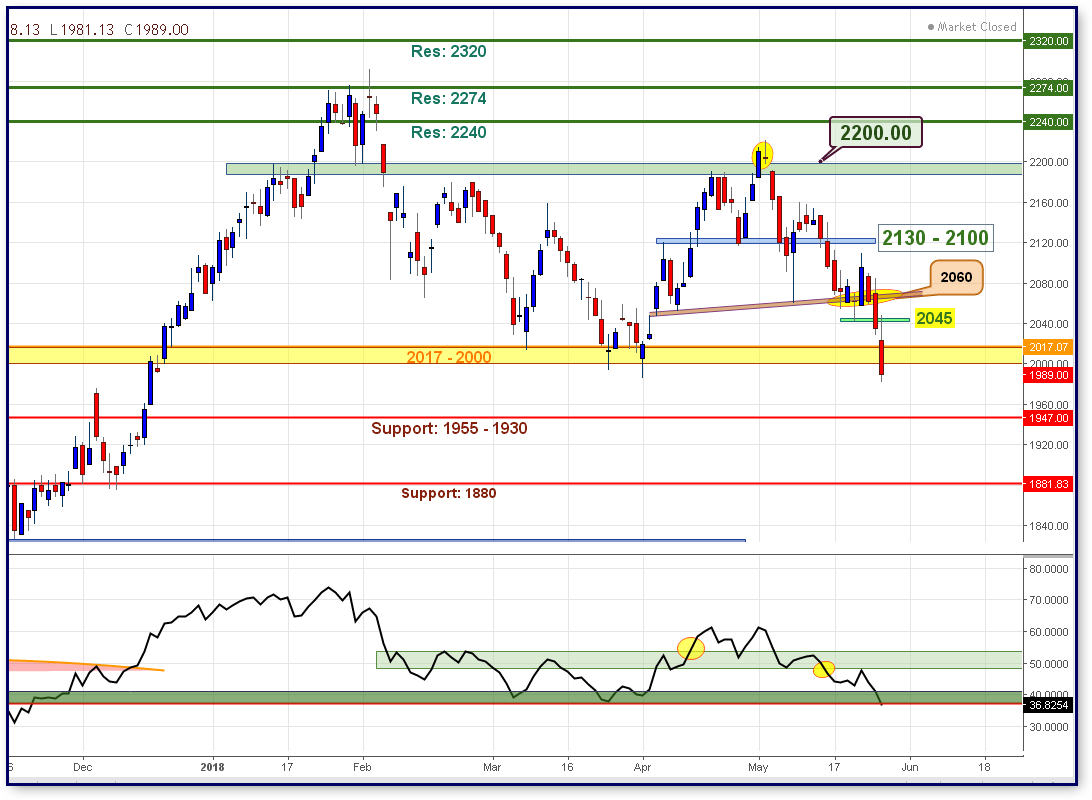Click the Res: 2320 resistance label

448,51
